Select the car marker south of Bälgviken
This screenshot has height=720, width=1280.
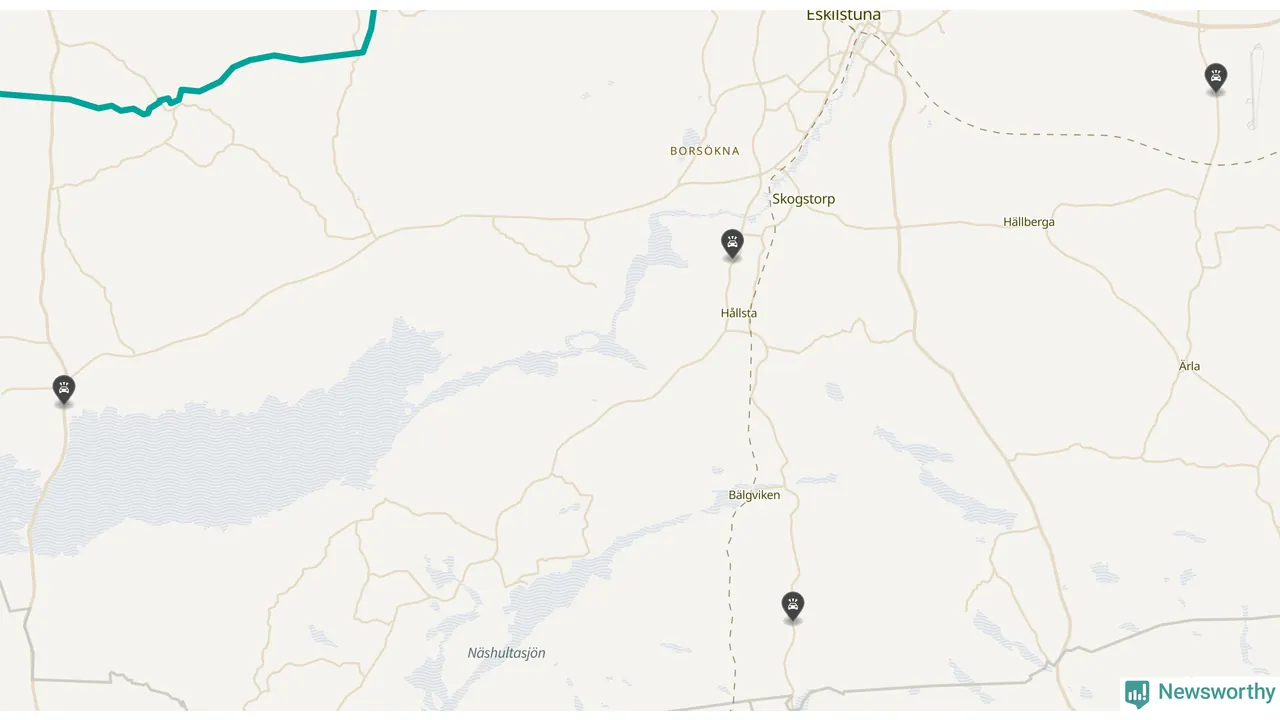point(792,606)
